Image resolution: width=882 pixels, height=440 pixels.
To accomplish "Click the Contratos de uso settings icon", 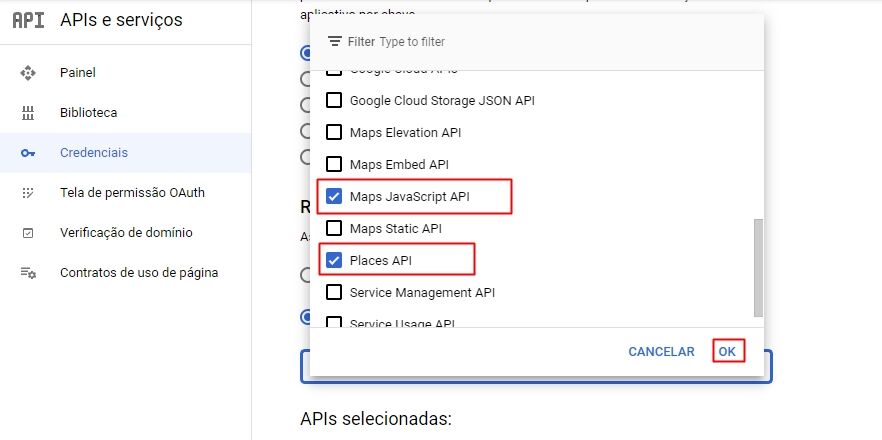I will (28, 273).
